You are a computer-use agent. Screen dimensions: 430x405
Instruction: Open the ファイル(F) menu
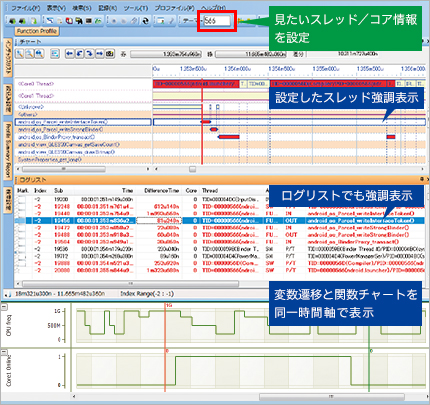pos(26,8)
